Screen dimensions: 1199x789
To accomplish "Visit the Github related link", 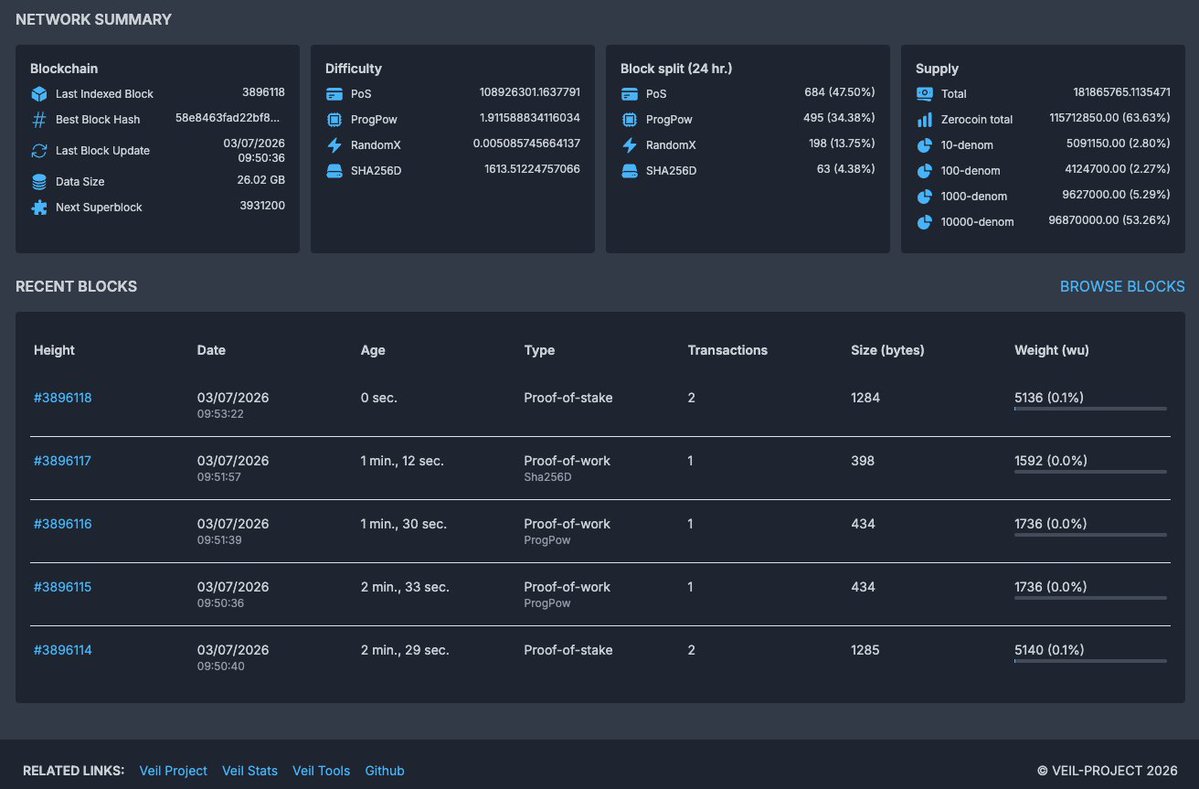I will [x=385, y=771].
